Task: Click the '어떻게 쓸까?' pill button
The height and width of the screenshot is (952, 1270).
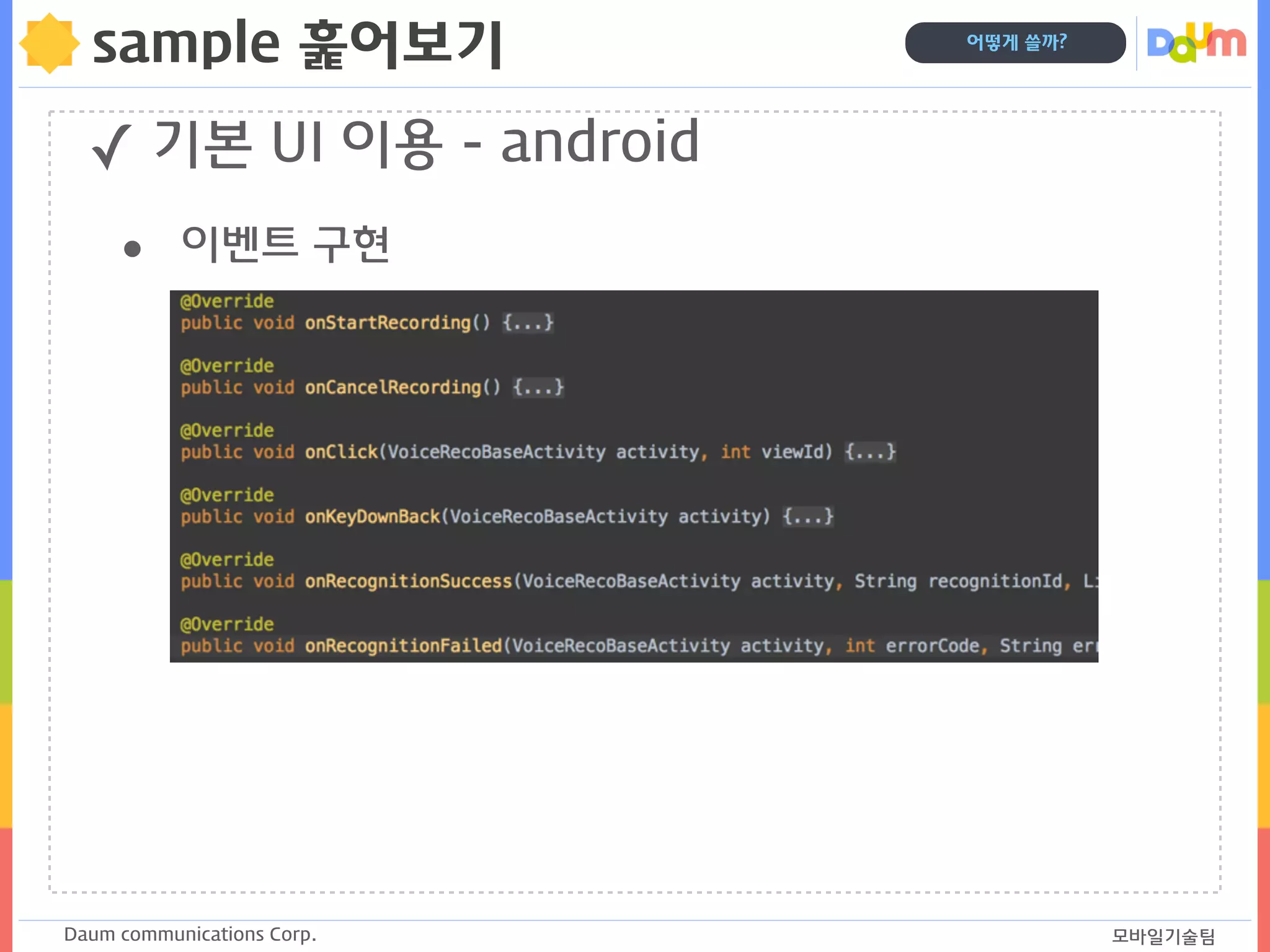Action: click(1015, 42)
